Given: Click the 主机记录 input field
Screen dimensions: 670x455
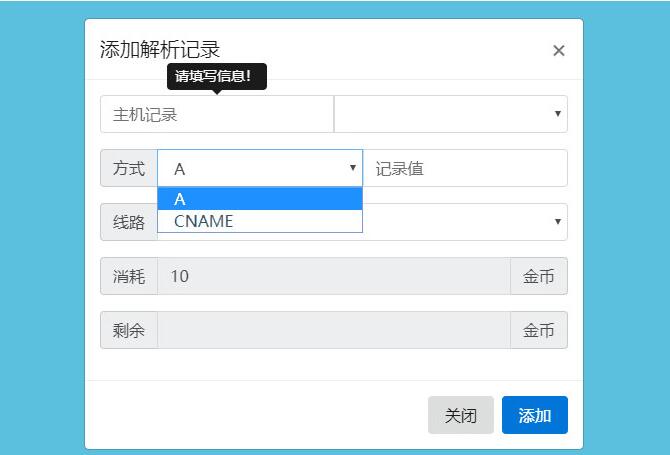Looking at the screenshot, I should pos(216,115).
